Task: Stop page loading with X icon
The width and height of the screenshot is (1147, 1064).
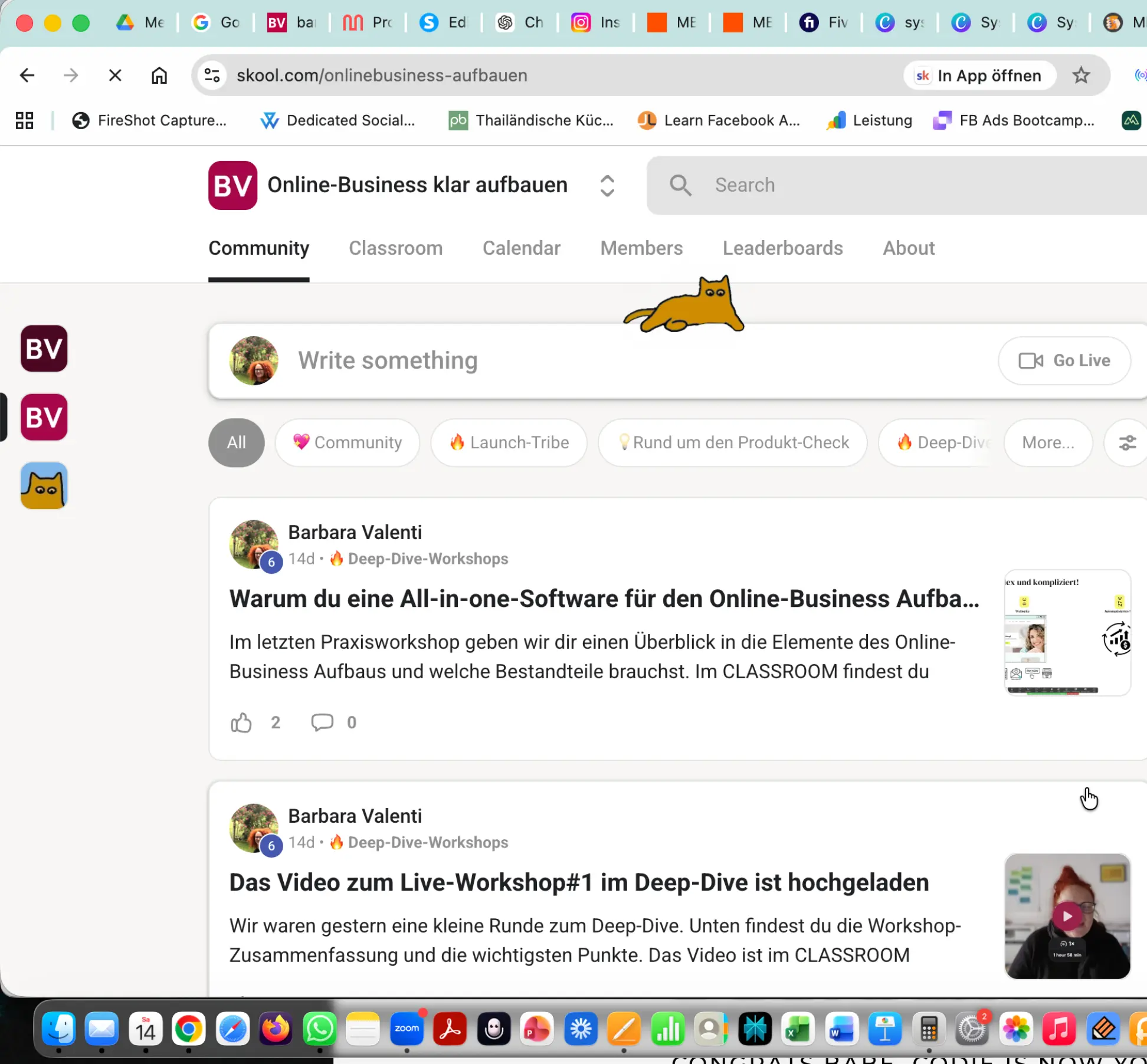Action: click(x=115, y=75)
